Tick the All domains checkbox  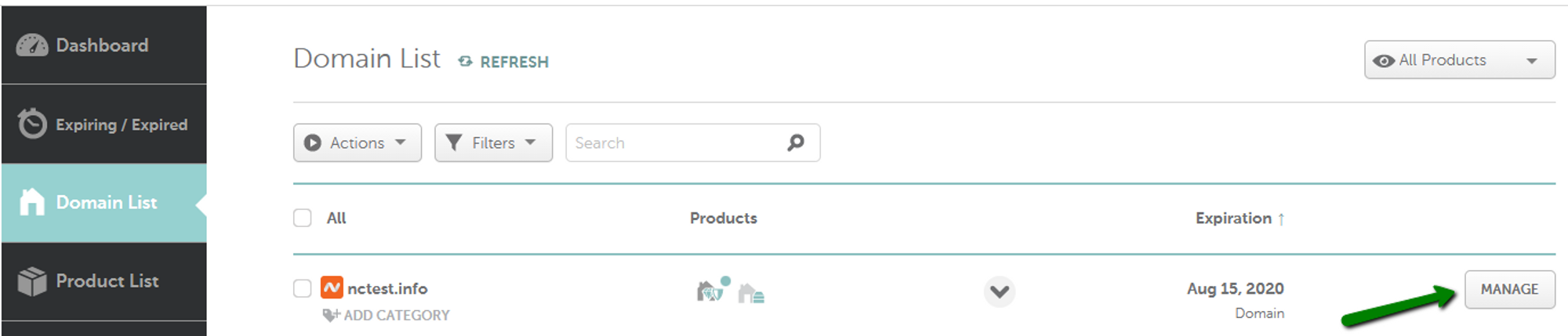pyautogui.click(x=303, y=218)
